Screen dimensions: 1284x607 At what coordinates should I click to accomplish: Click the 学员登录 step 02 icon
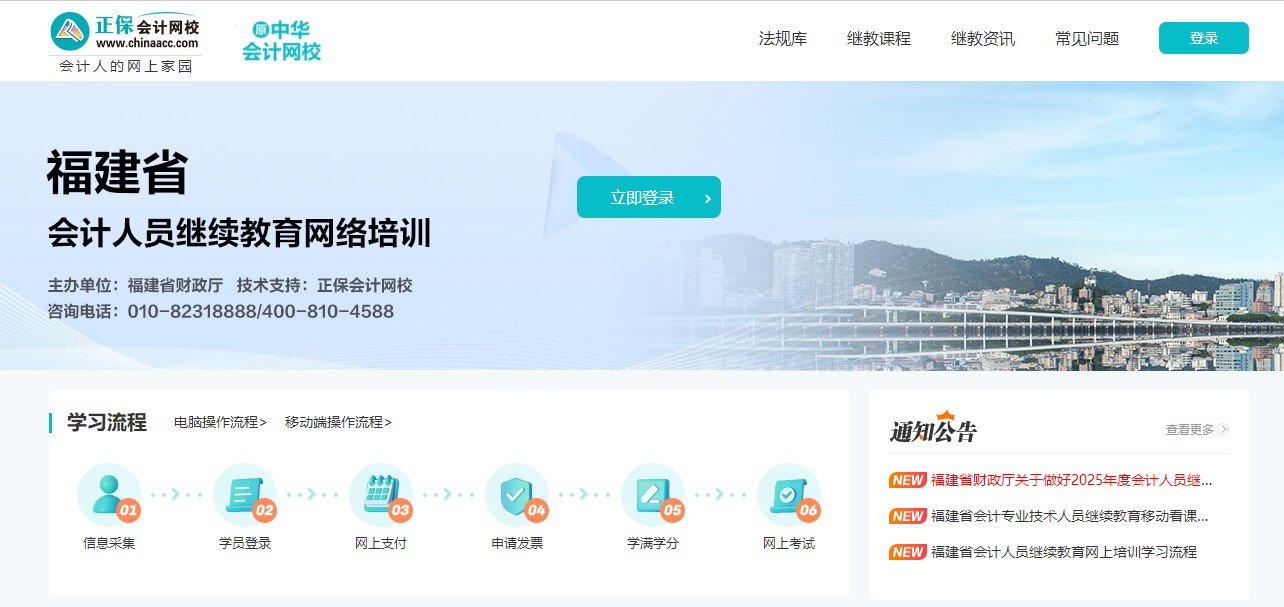(245, 495)
